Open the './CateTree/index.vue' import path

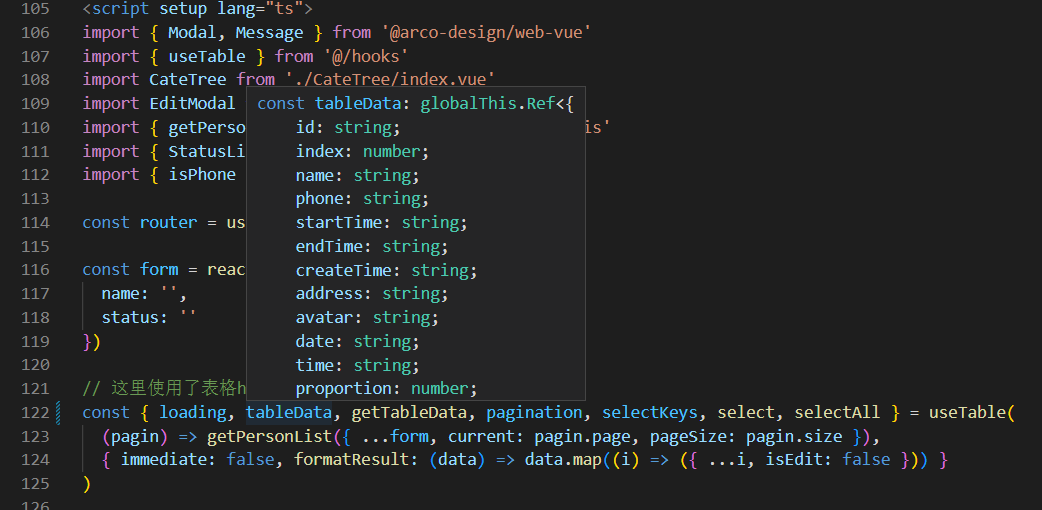390,80
